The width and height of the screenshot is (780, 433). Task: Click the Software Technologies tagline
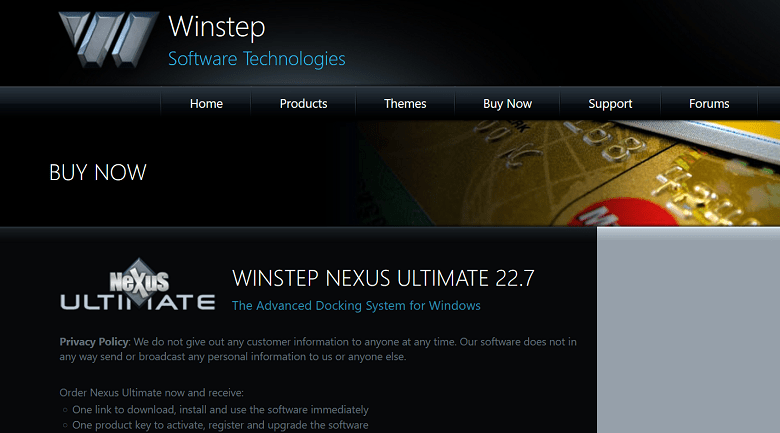point(257,59)
